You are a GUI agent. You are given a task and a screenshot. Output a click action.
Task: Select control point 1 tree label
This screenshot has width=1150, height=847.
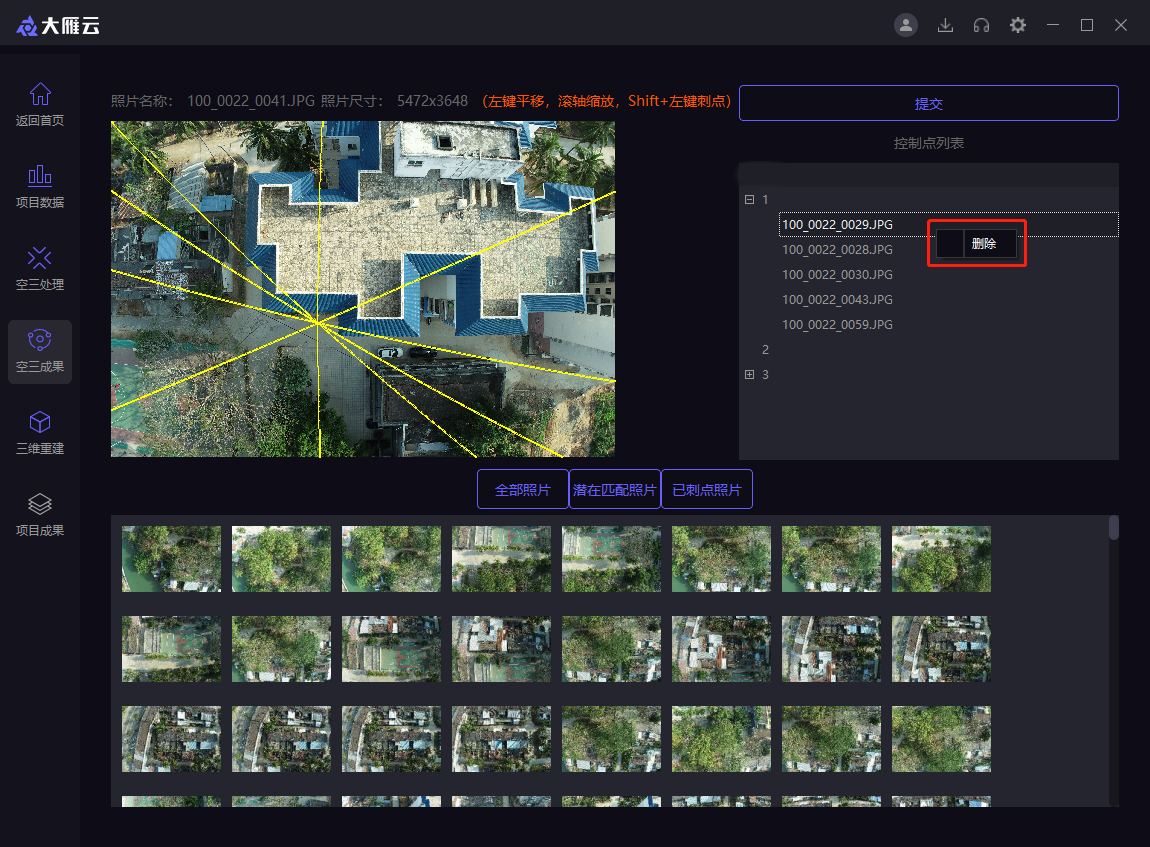click(765, 199)
